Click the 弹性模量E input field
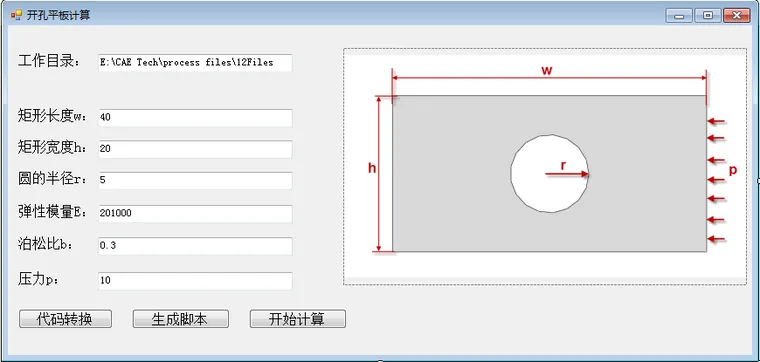760x362 pixels. click(195, 213)
